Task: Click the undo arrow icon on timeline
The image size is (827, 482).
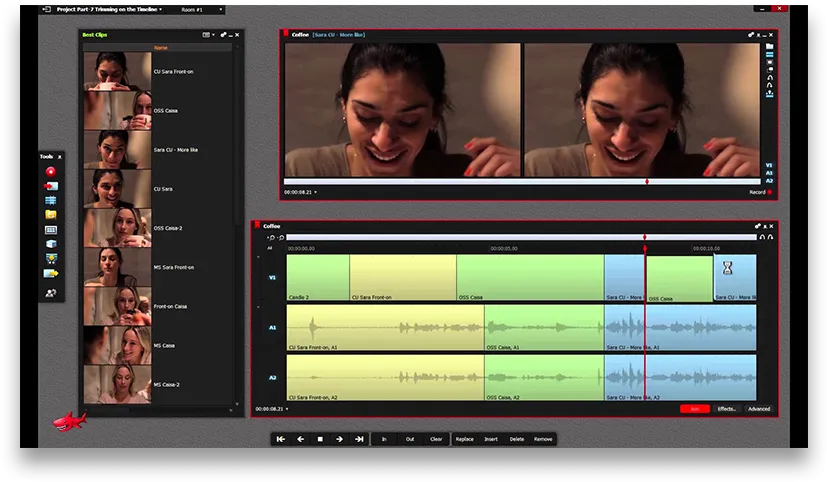Action: (762, 237)
